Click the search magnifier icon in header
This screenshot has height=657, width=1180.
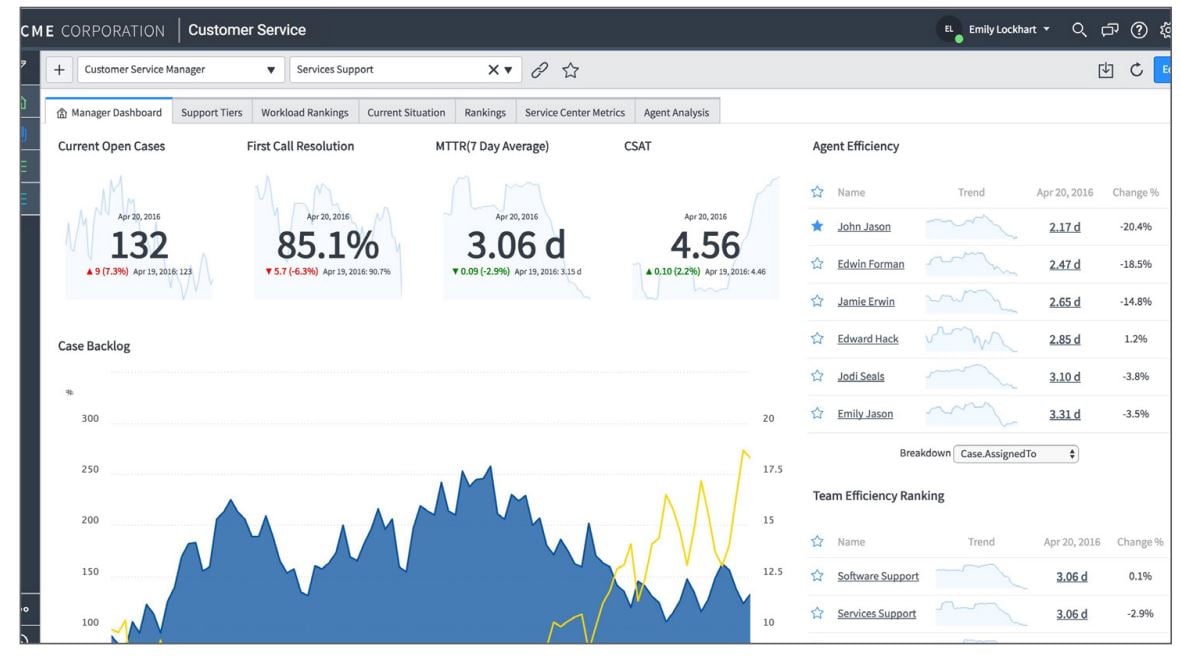click(1079, 30)
